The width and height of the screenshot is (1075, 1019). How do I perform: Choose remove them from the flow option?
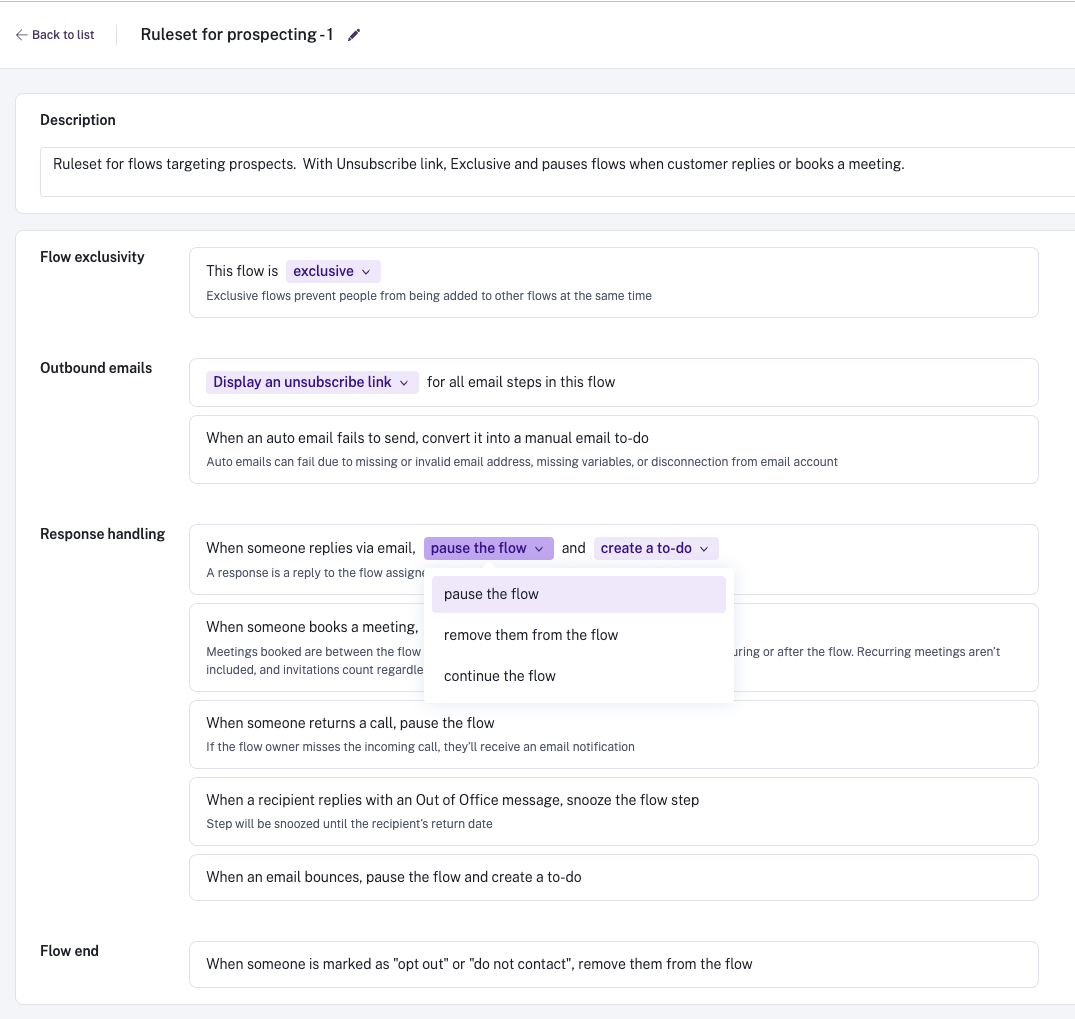coord(579,636)
